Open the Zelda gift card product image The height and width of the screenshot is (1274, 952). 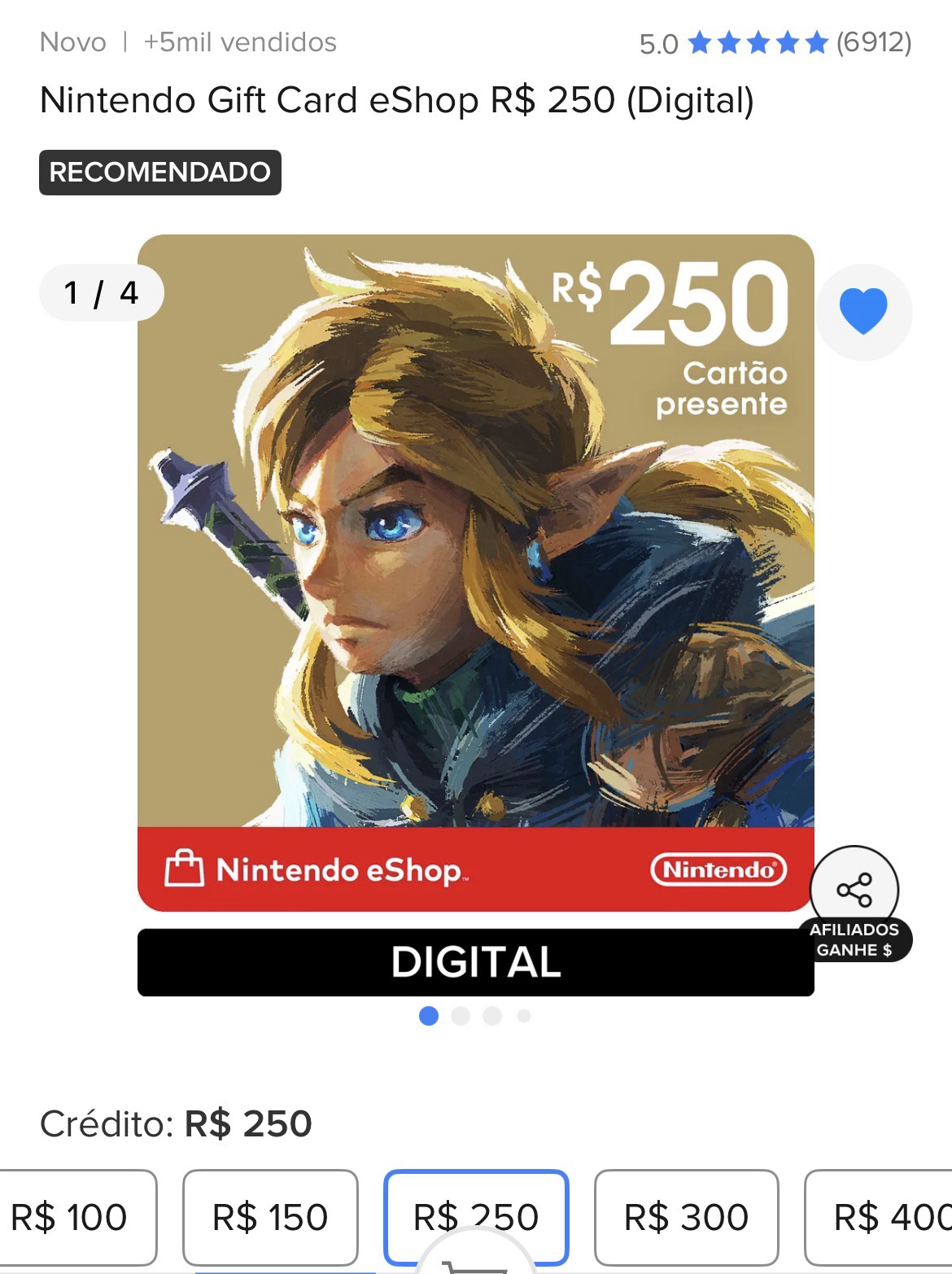476,572
